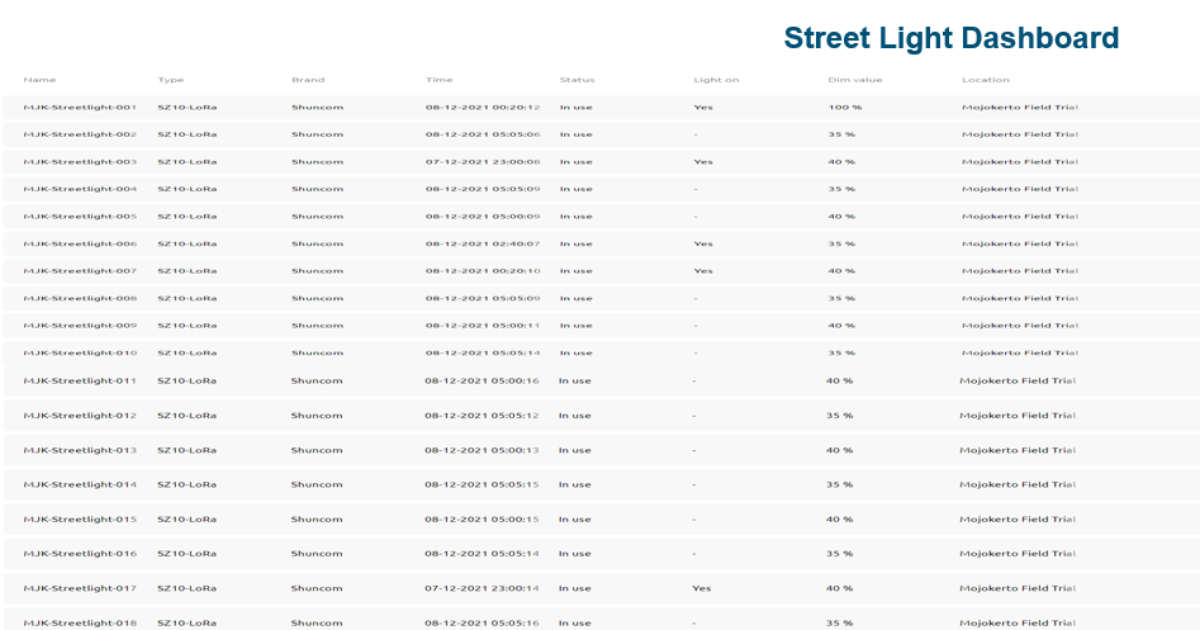
Task: Select row MJK-Streetlight-006
Action: pyautogui.click(x=600, y=243)
